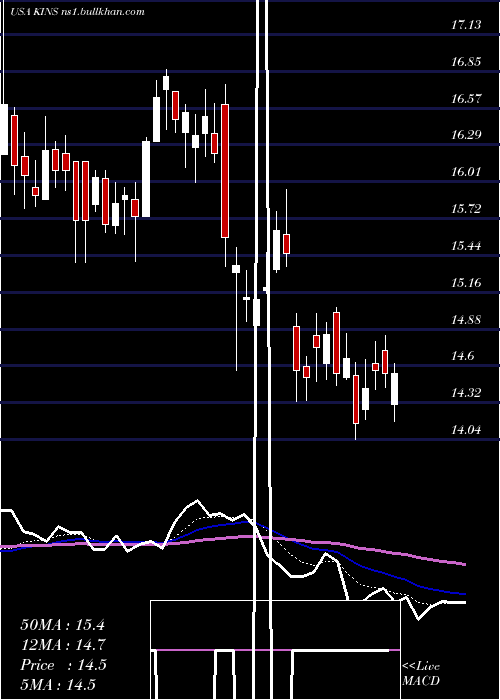500x700 pixels.
Task: Click the 16.29 price axis label
Action: point(466,135)
